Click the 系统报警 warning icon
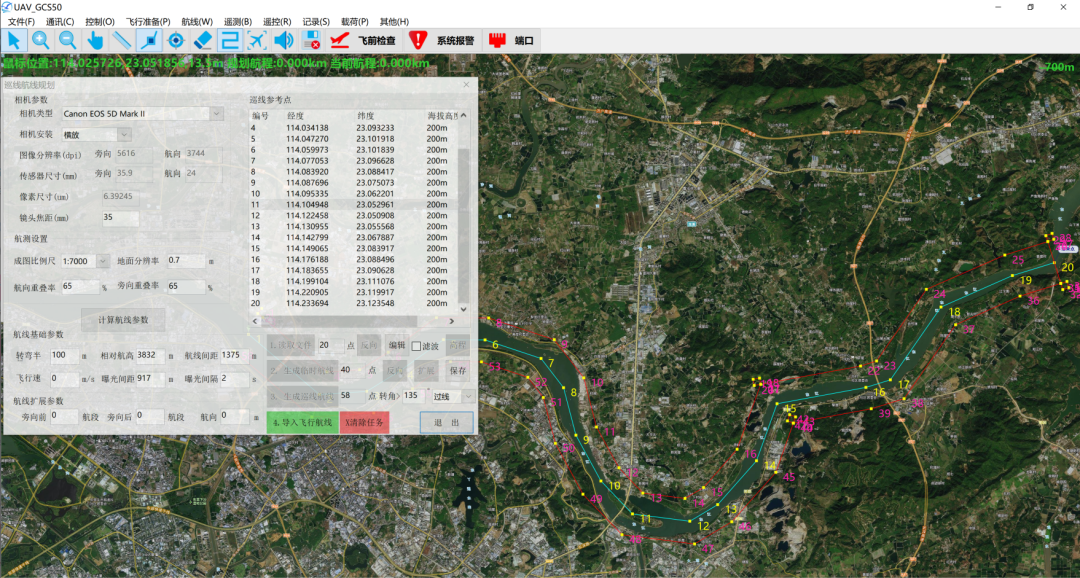Image resolution: width=1080 pixels, height=578 pixels. [418, 40]
